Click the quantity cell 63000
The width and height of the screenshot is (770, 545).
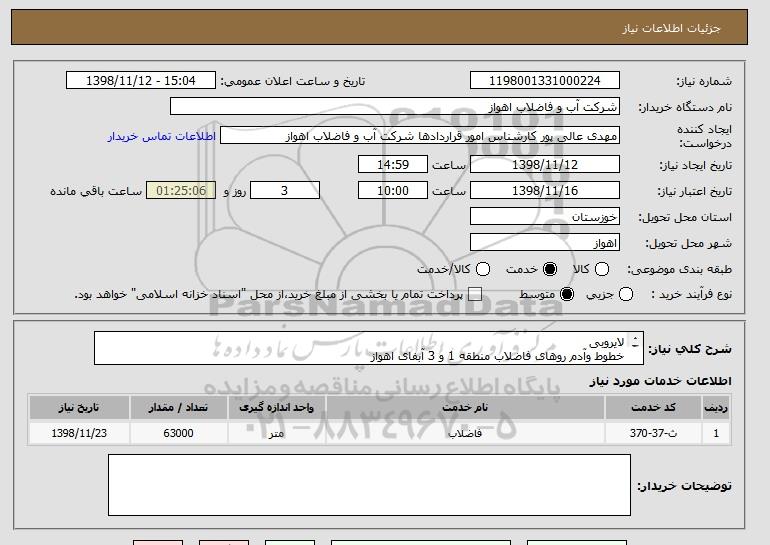178,433
